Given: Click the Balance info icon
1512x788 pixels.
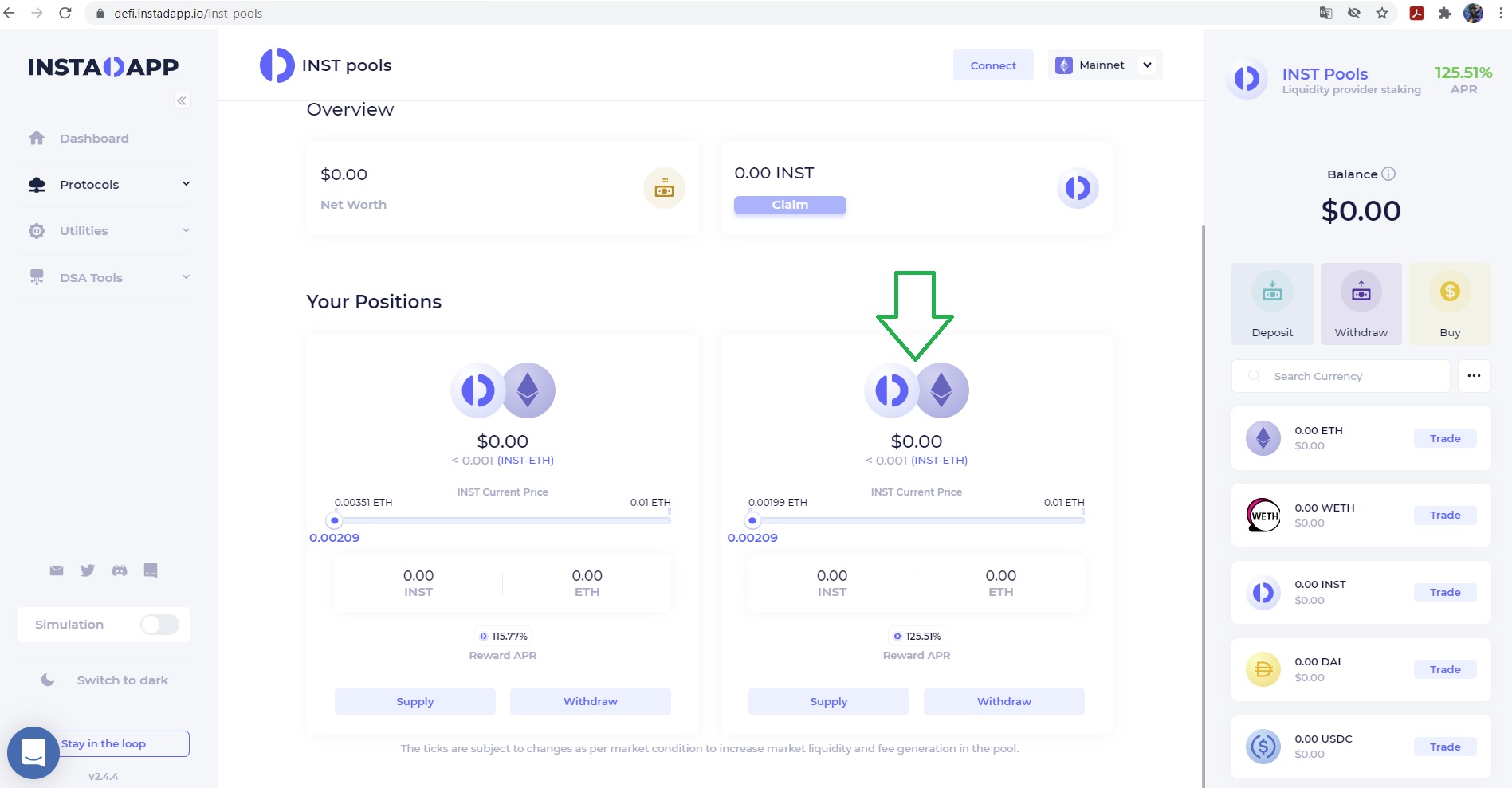Looking at the screenshot, I should point(1388,174).
